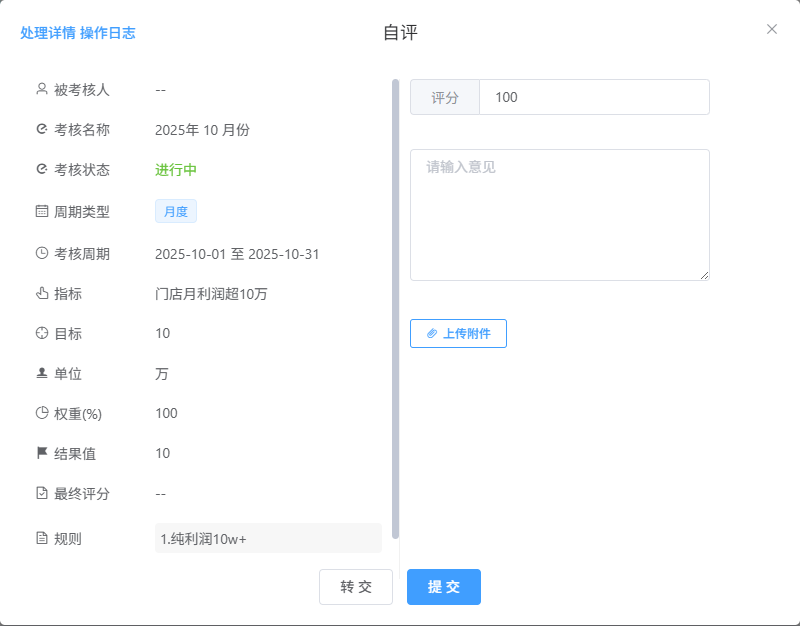Click the person icon beside 被考核人

pos(42,89)
